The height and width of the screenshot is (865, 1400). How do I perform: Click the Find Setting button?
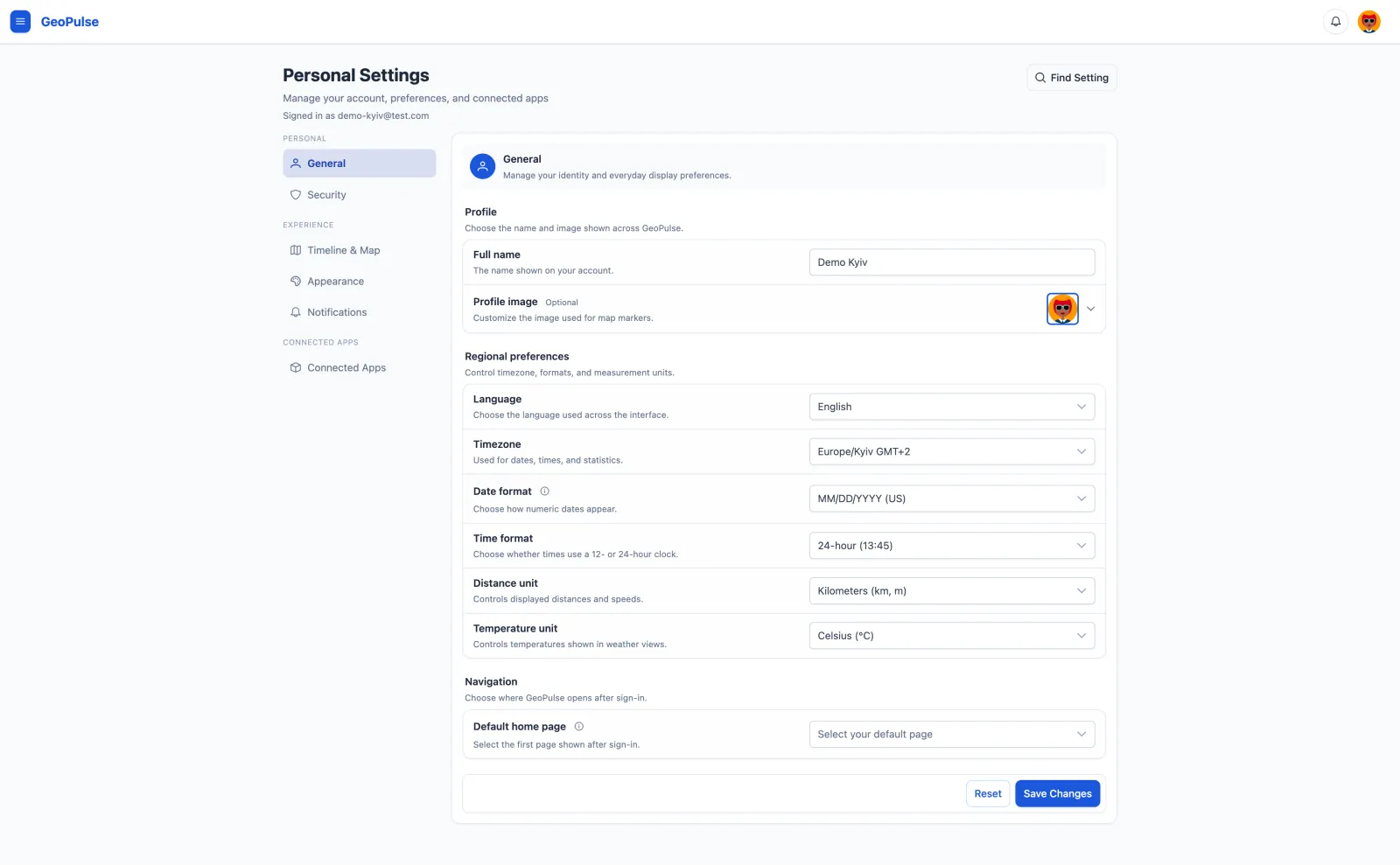(1071, 78)
